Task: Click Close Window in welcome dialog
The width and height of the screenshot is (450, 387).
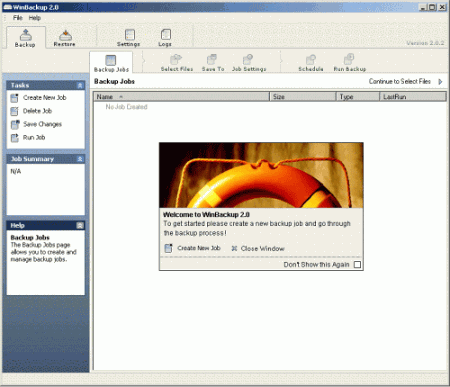Action: 258,249
